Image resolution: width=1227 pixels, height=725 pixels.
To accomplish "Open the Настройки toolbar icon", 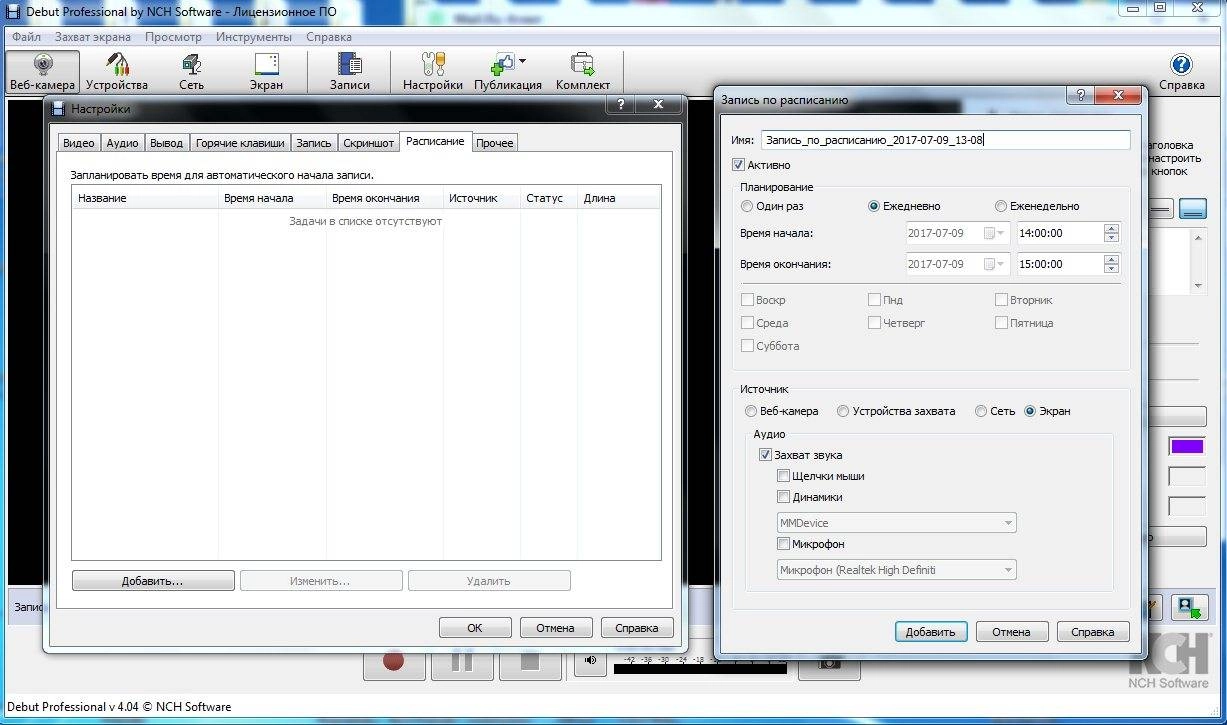I will point(433,72).
